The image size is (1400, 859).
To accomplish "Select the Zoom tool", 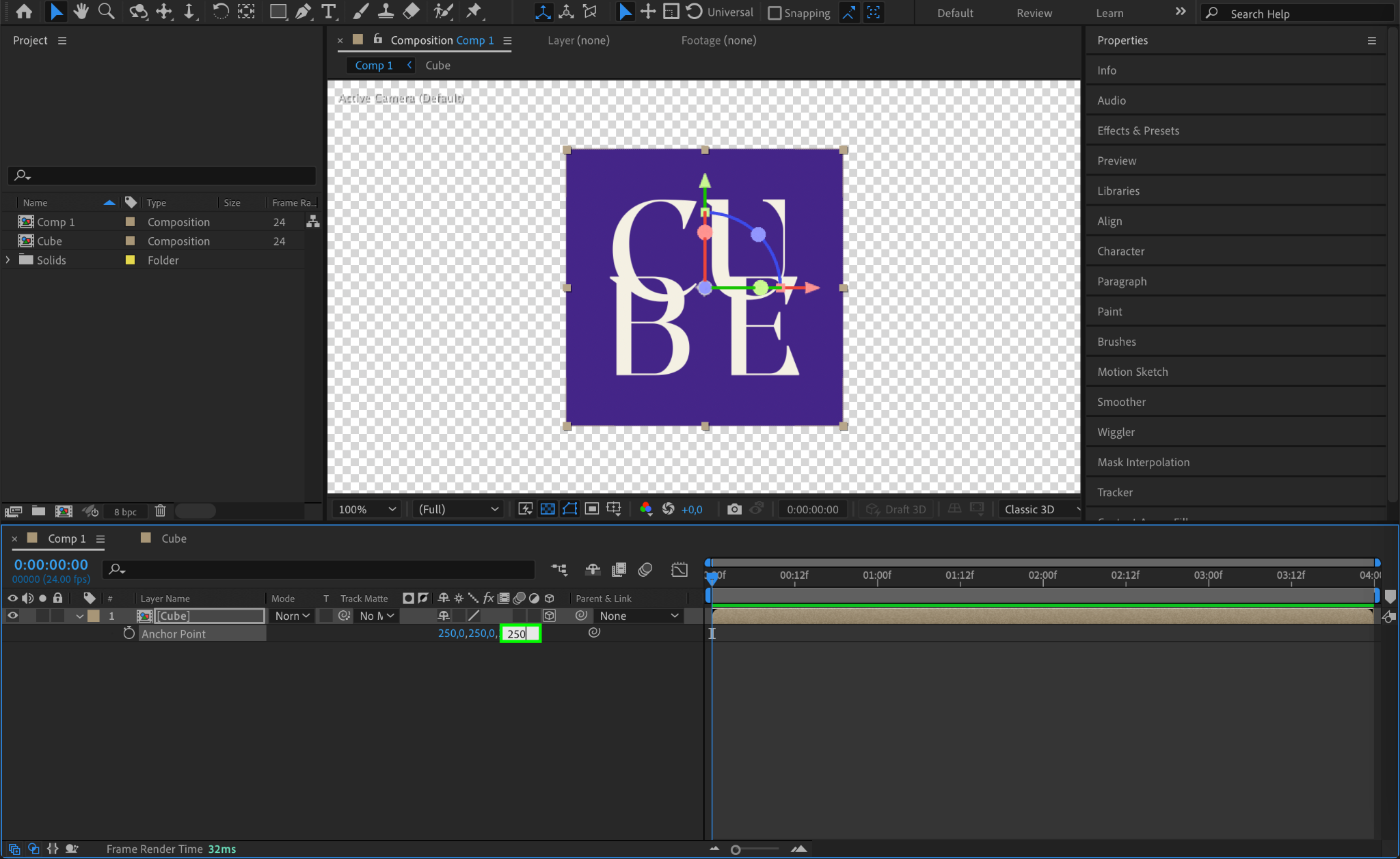I will tap(106, 12).
